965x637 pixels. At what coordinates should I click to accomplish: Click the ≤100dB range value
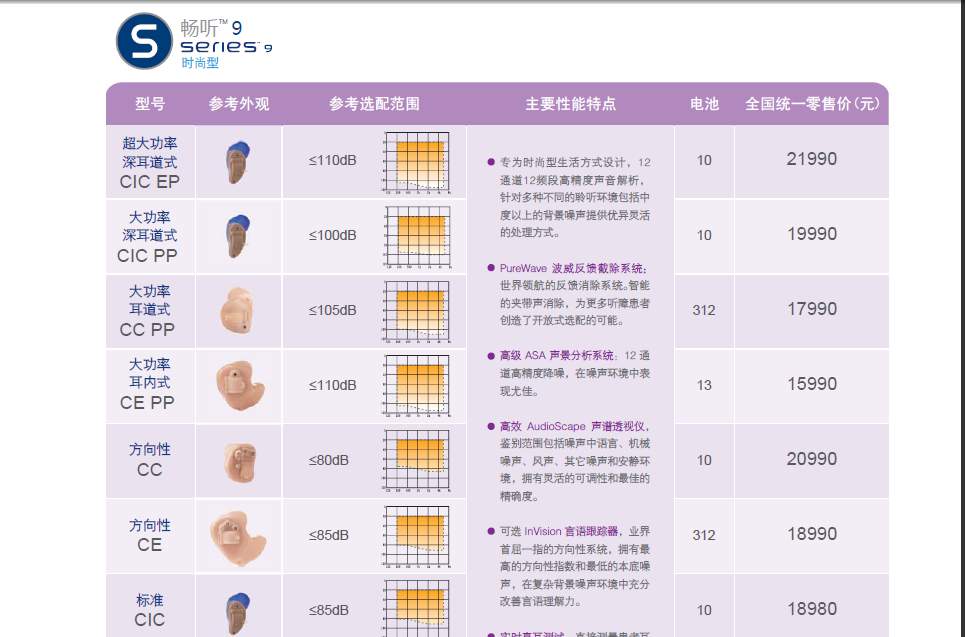click(332, 235)
